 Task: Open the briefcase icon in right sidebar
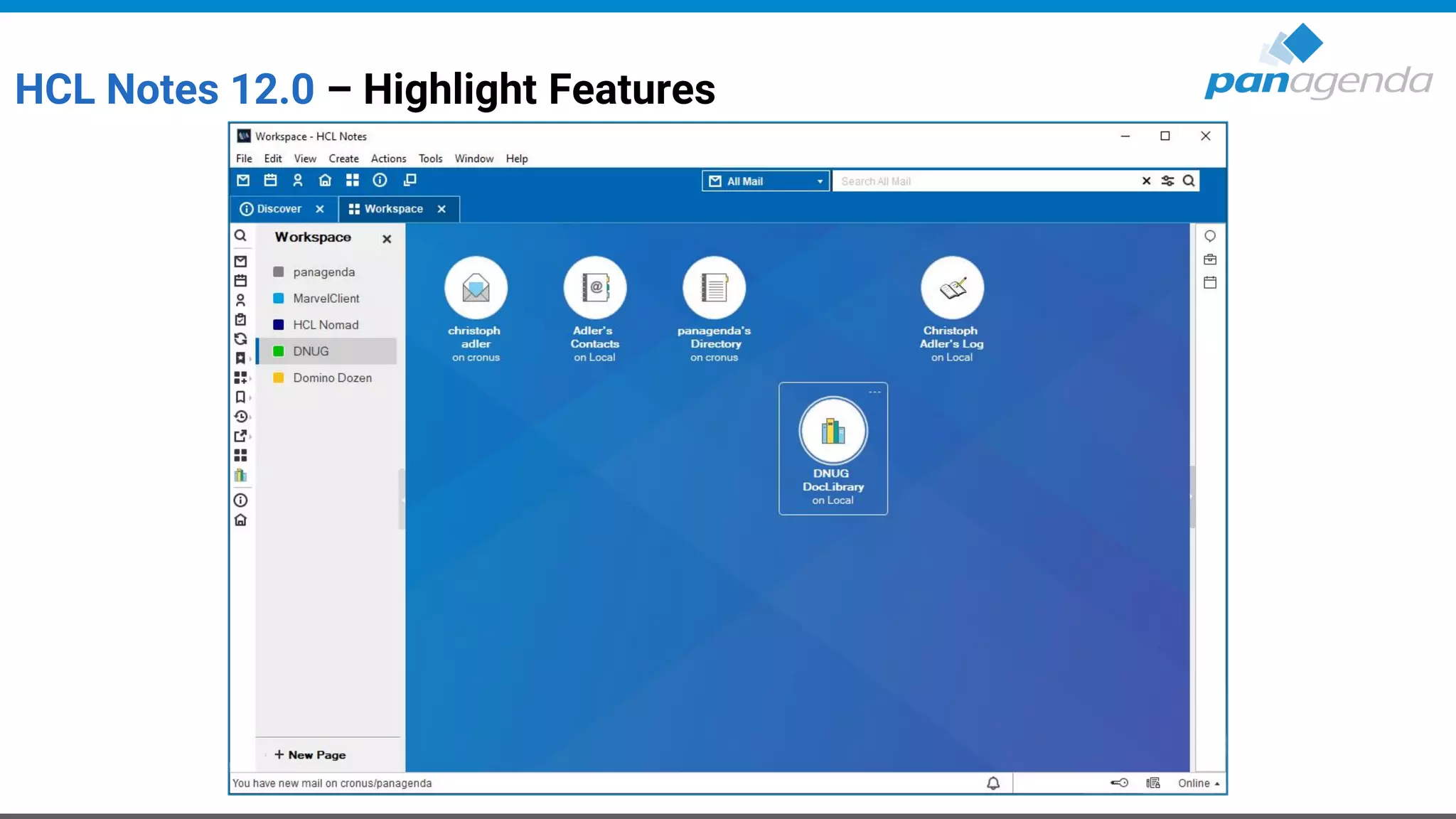[1210, 259]
